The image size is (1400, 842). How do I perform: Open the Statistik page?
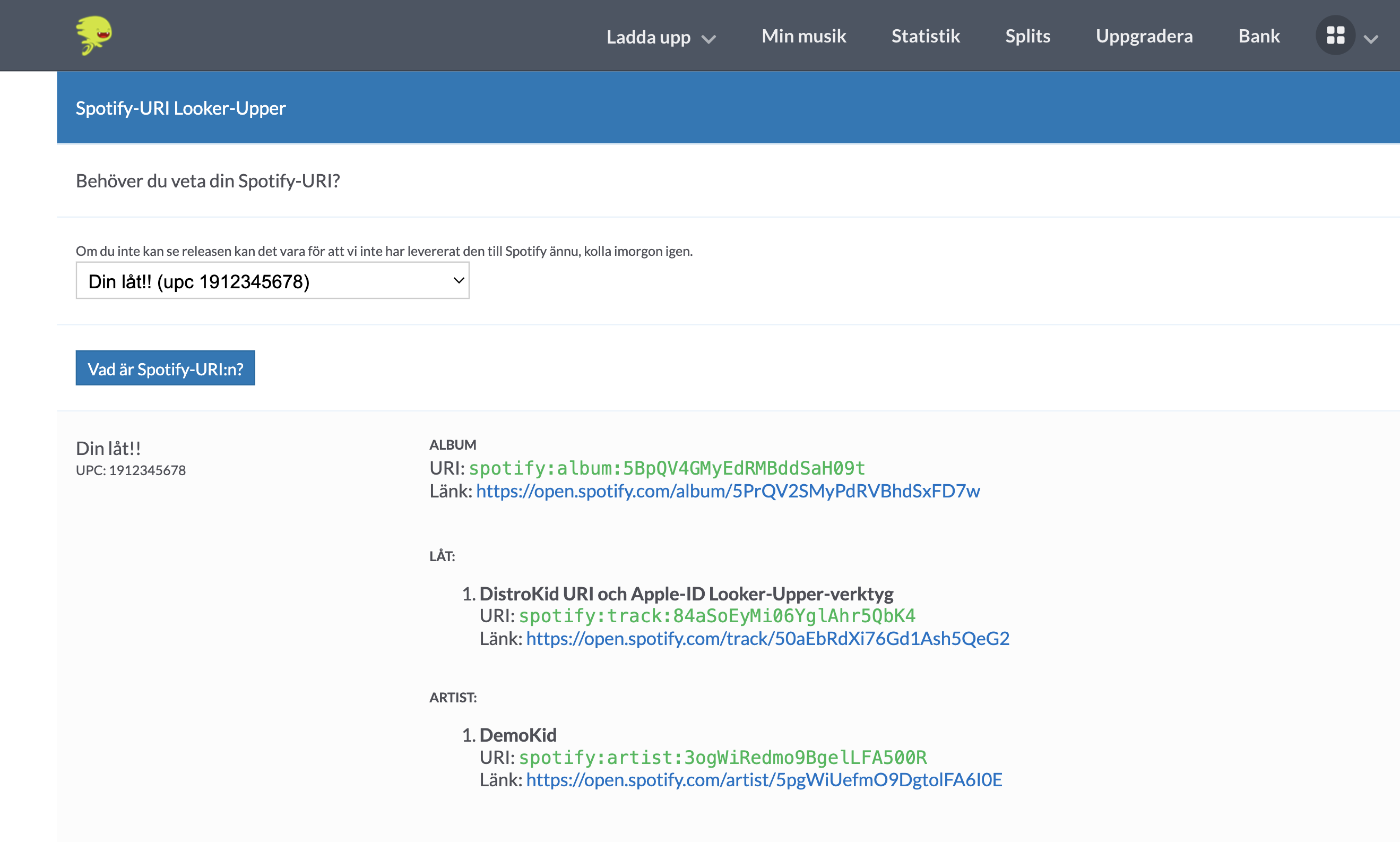926,36
